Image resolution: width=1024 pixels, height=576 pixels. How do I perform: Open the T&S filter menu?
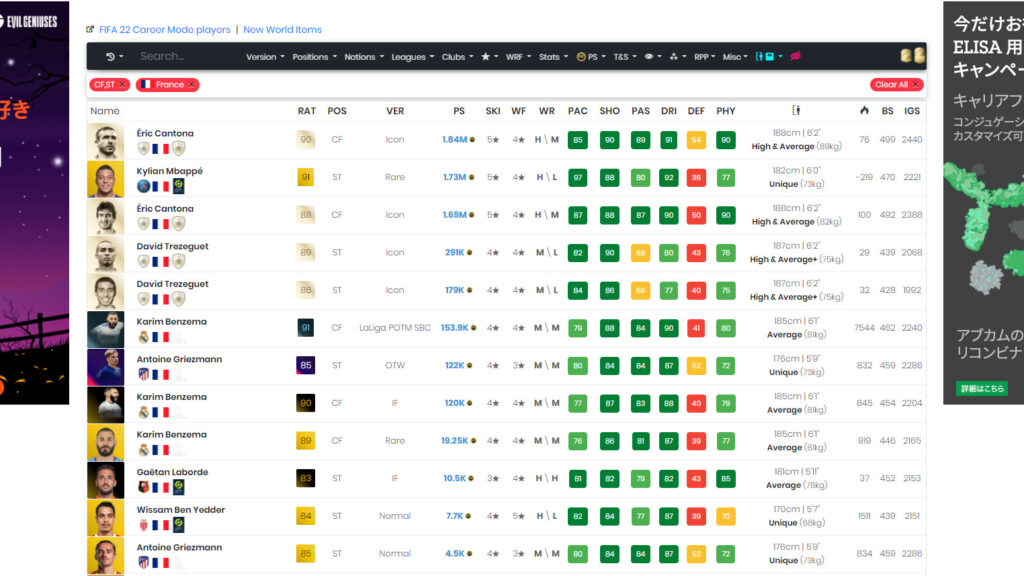click(x=625, y=57)
